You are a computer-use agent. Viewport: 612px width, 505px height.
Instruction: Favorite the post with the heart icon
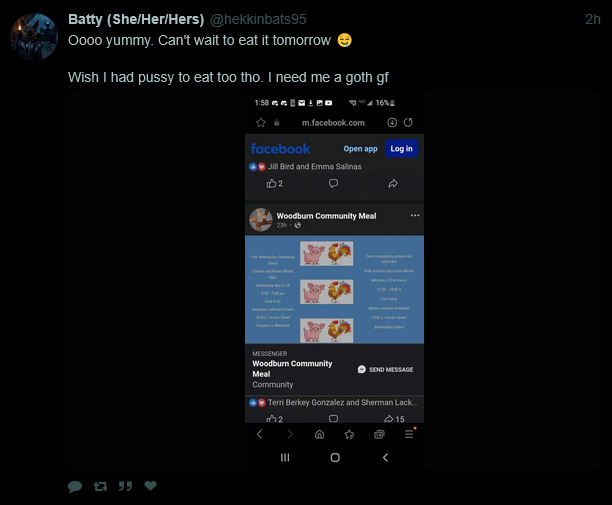click(150, 485)
